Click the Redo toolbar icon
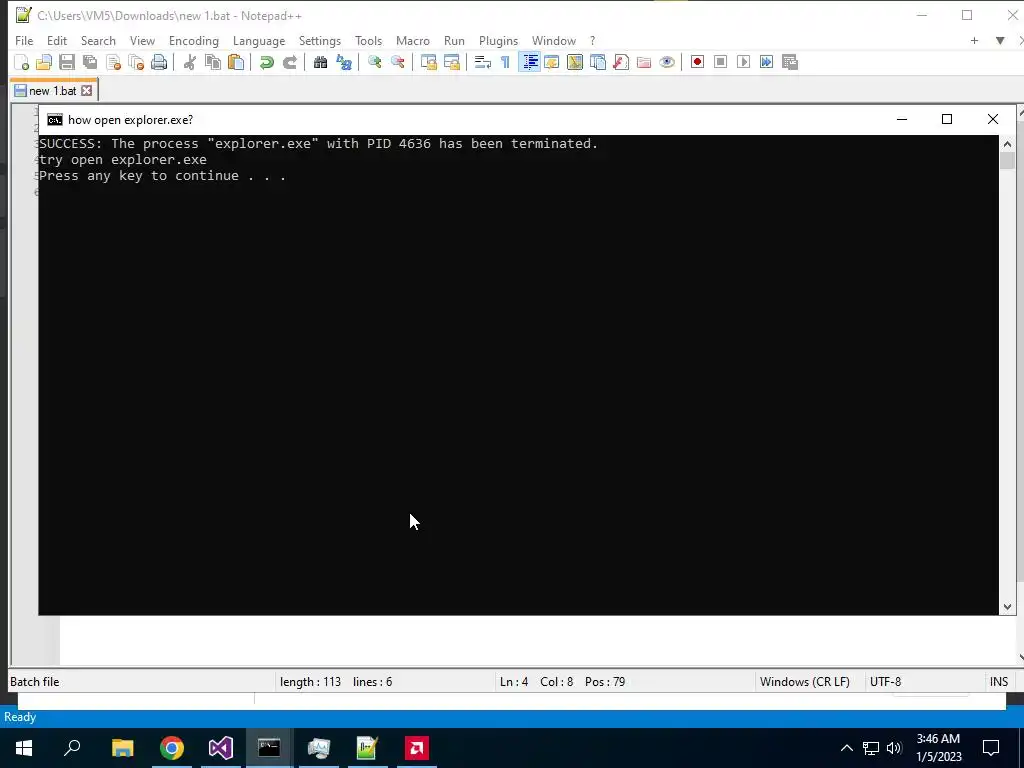Viewport: 1024px width, 768px height. click(x=289, y=62)
